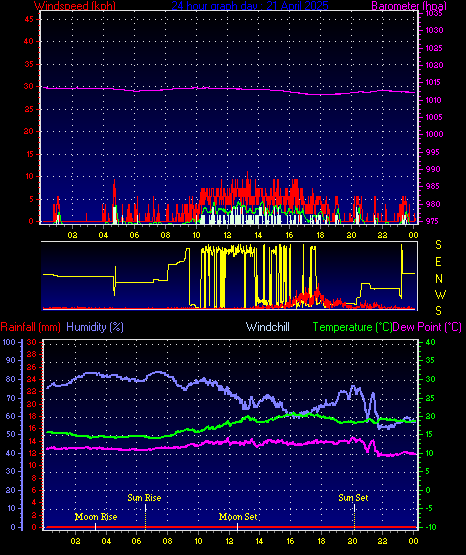Click the 35 windspeed scale value
The height and width of the screenshot is (555, 466).
[x=29, y=64]
